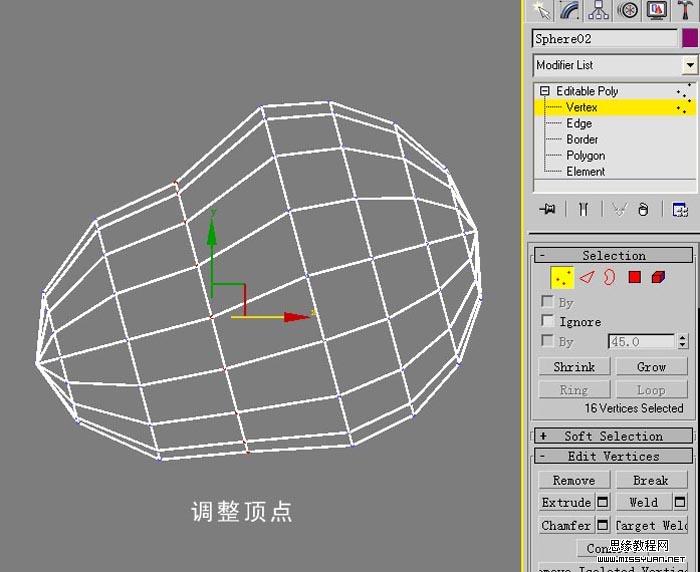Switch to the Hierarchy panel tab
Viewport: 700px width, 572px height.
(x=598, y=10)
